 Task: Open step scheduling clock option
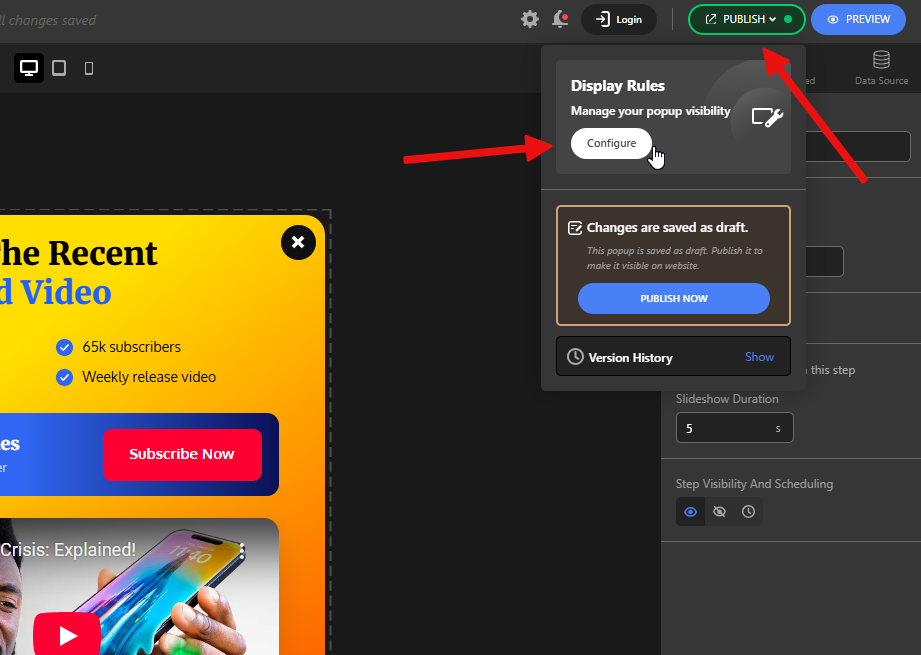point(748,512)
